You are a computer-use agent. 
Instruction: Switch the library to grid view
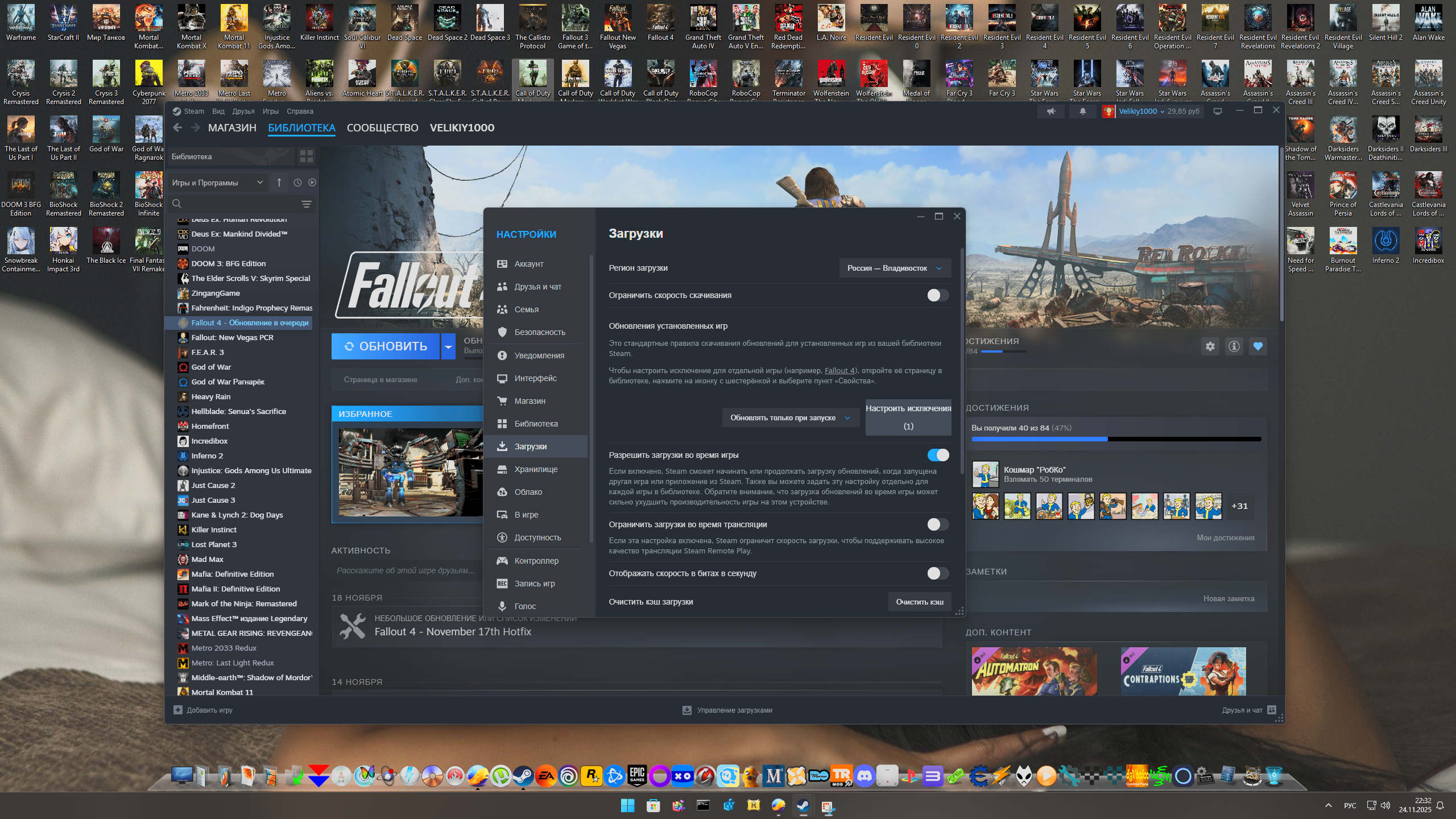click(x=306, y=156)
